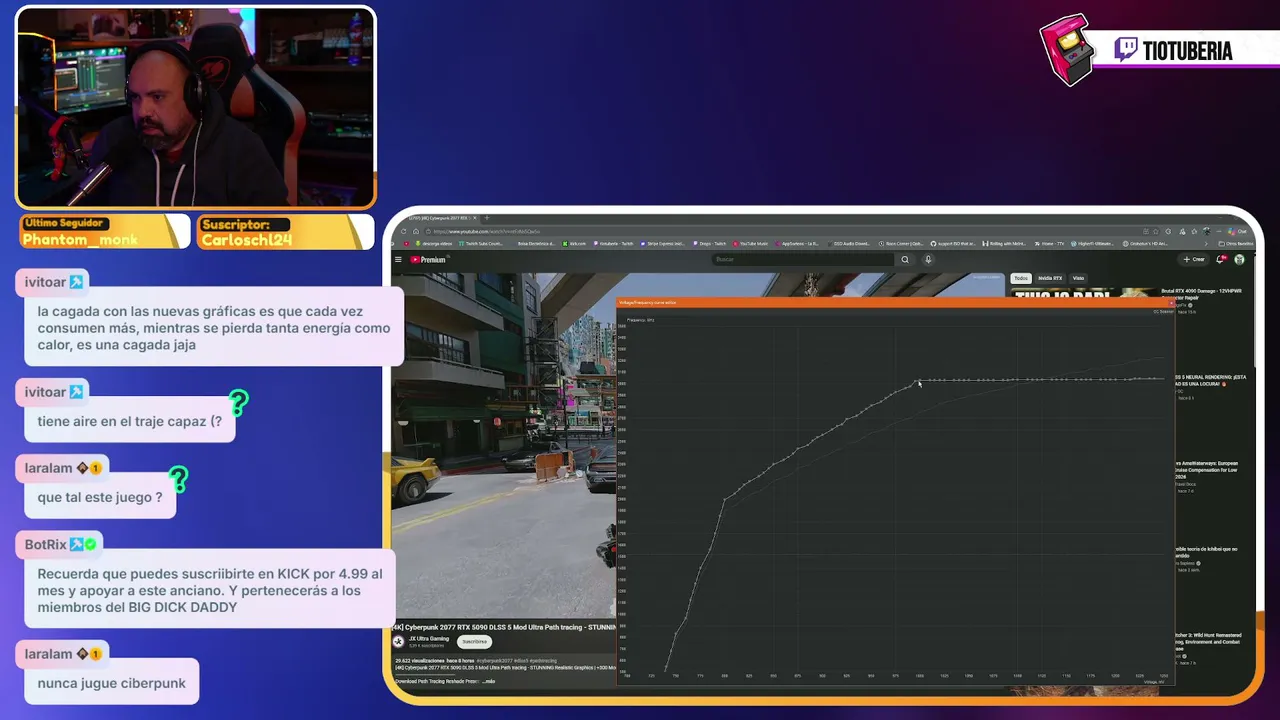Open the Crear create button
Viewport: 1280px width, 720px height.
tap(1194, 260)
